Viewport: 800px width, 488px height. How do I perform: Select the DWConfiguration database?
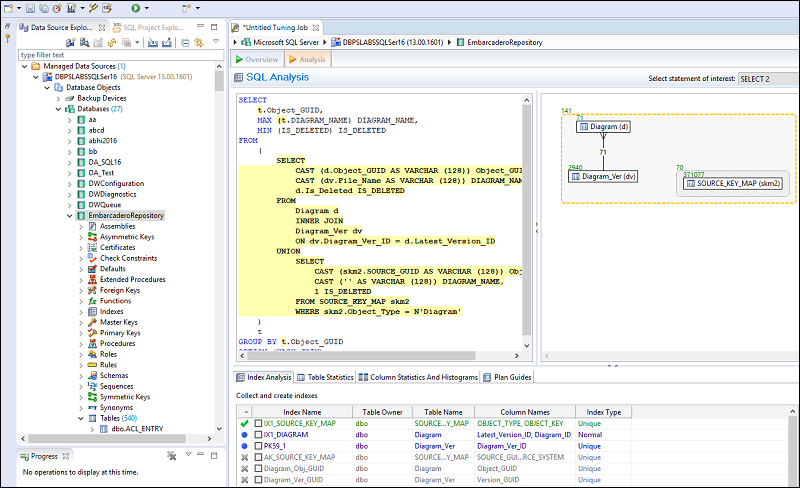point(116,184)
